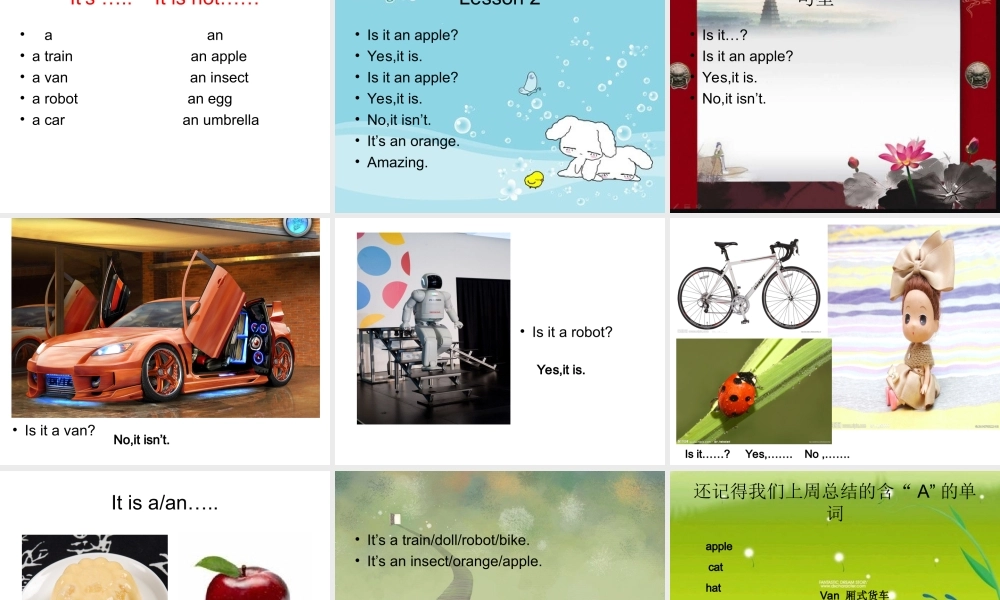
Task: Click the "an umbrella" entry
Action: 221,120
